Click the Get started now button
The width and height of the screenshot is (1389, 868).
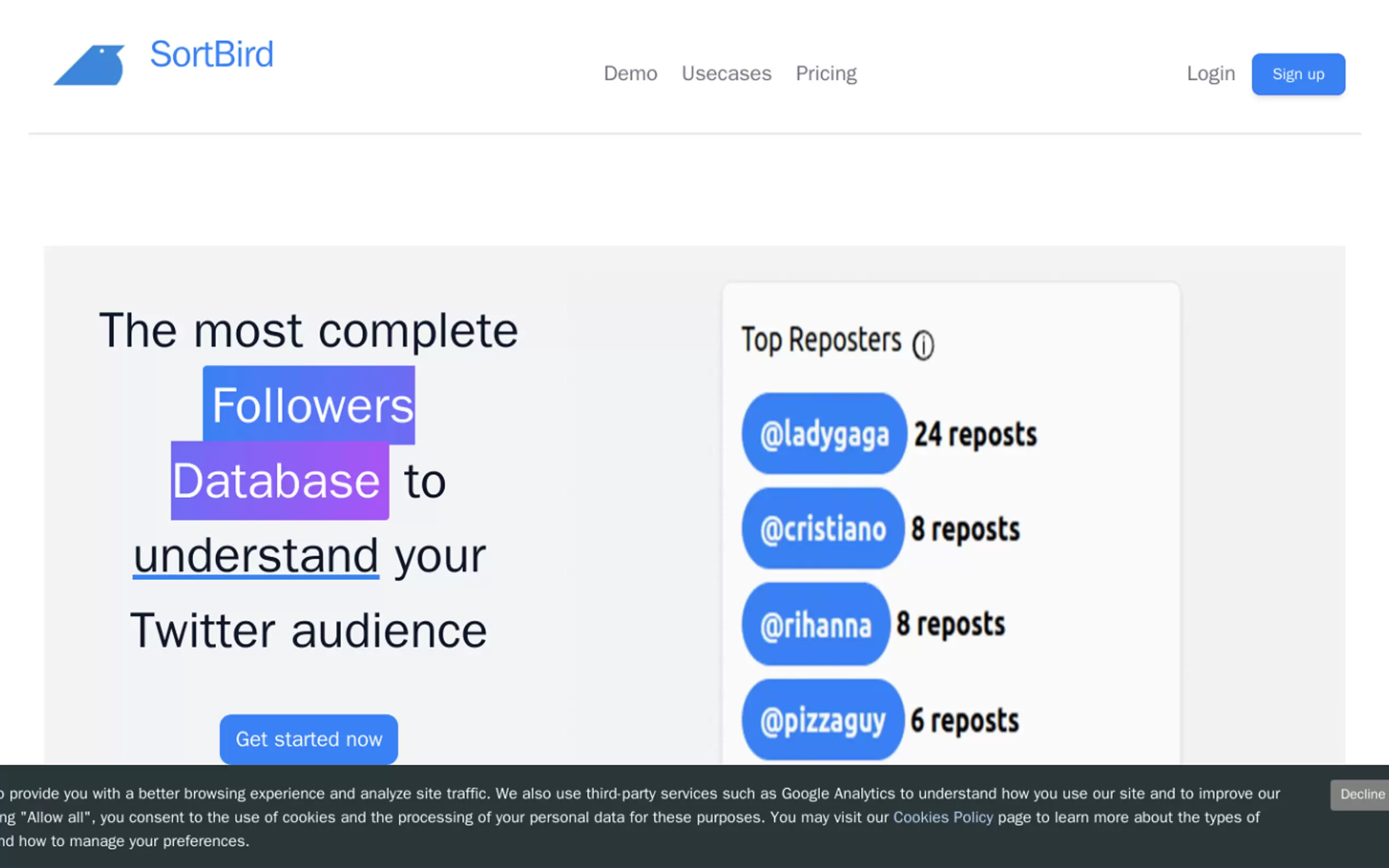(308, 739)
